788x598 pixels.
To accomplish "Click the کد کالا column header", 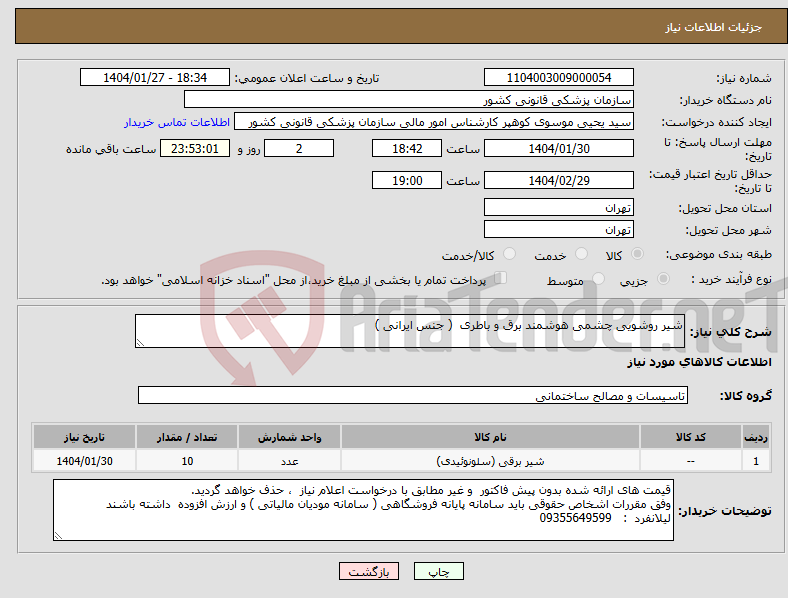I will click(x=691, y=437).
